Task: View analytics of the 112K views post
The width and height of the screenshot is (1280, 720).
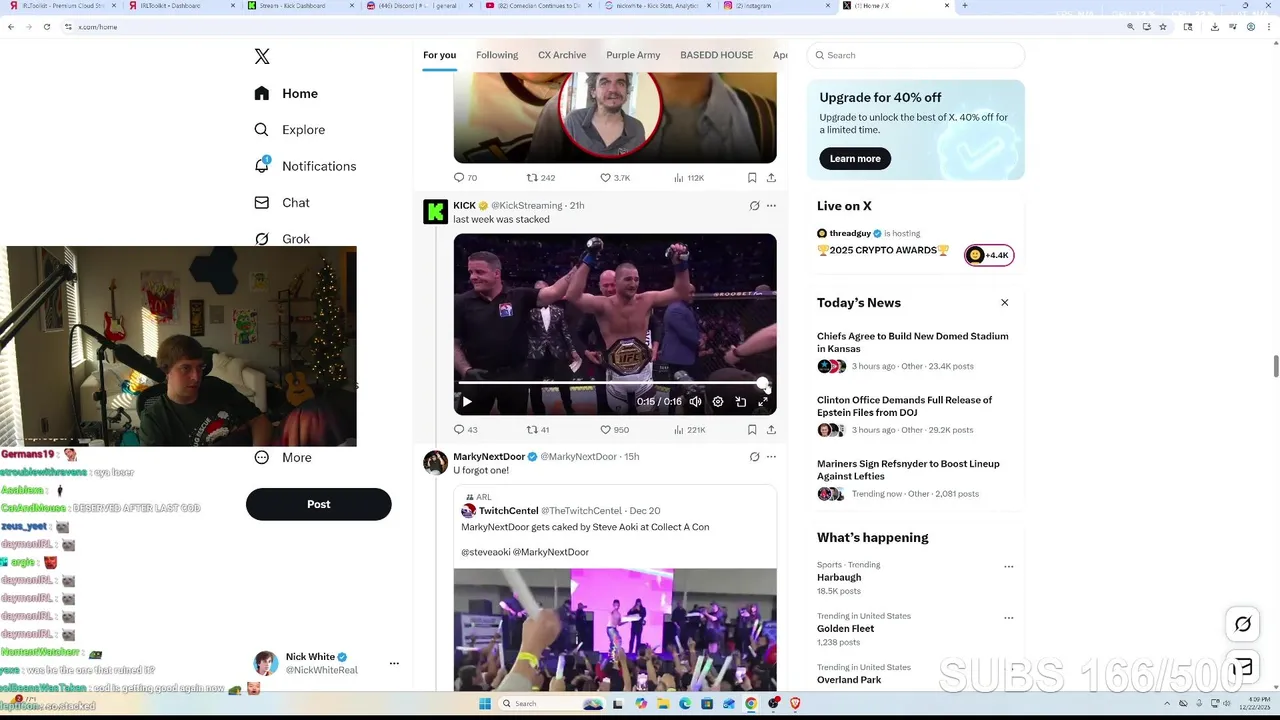Action: [689, 178]
